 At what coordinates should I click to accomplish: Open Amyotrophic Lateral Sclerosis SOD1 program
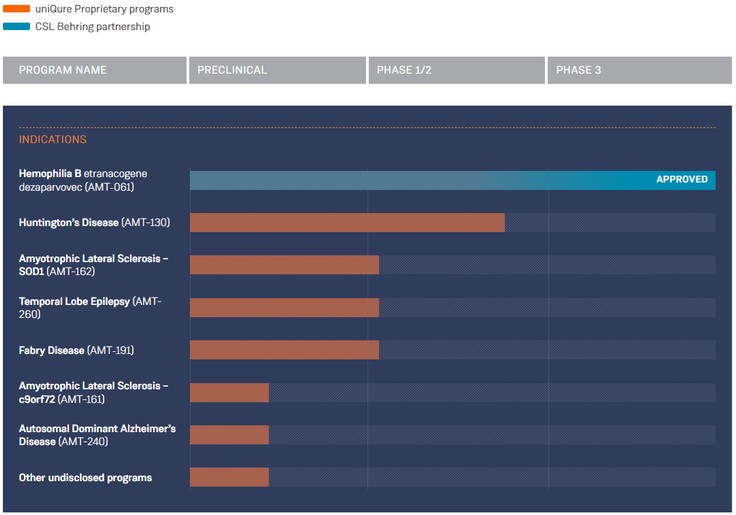pos(93,265)
